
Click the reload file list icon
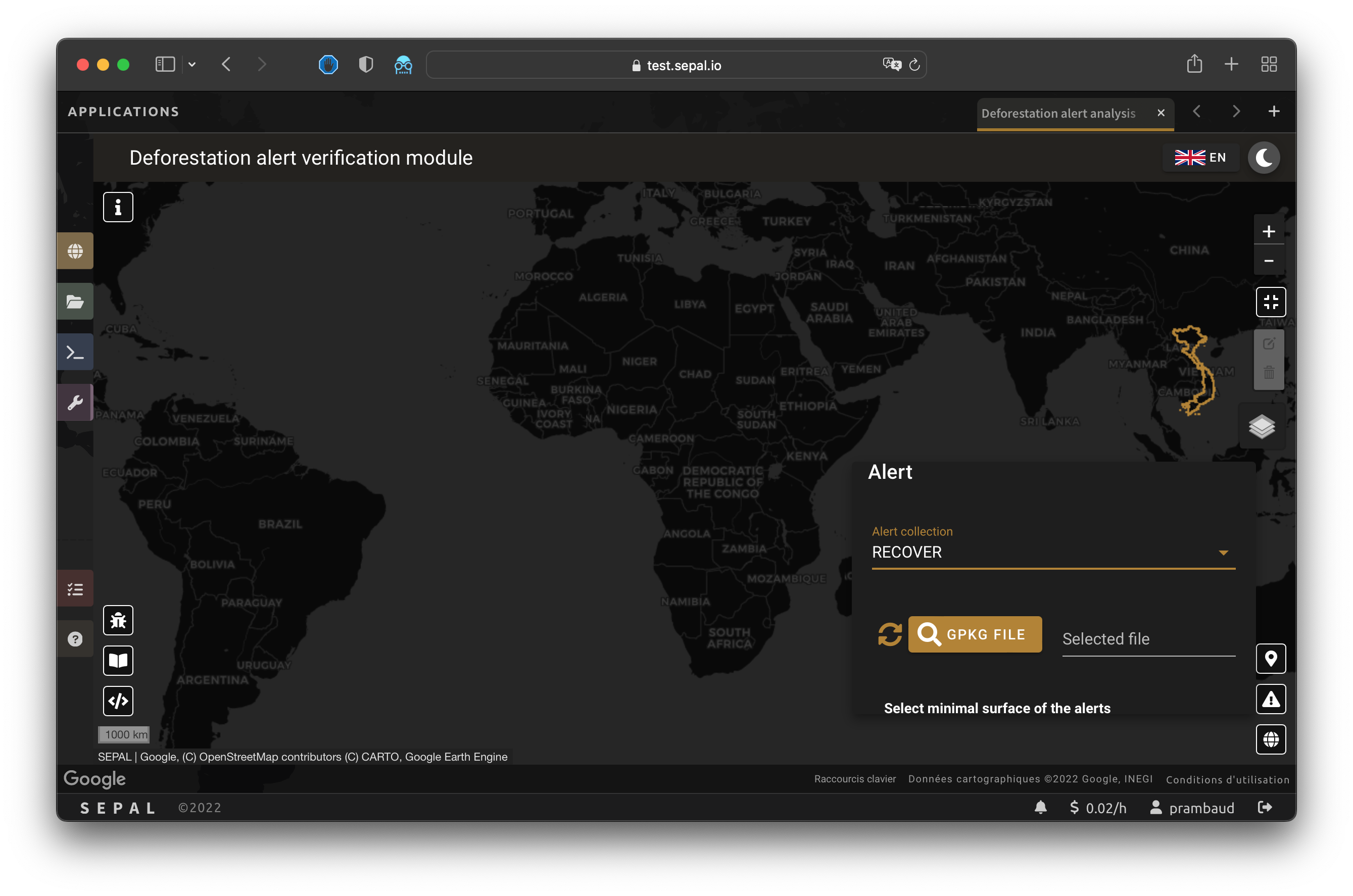click(889, 634)
